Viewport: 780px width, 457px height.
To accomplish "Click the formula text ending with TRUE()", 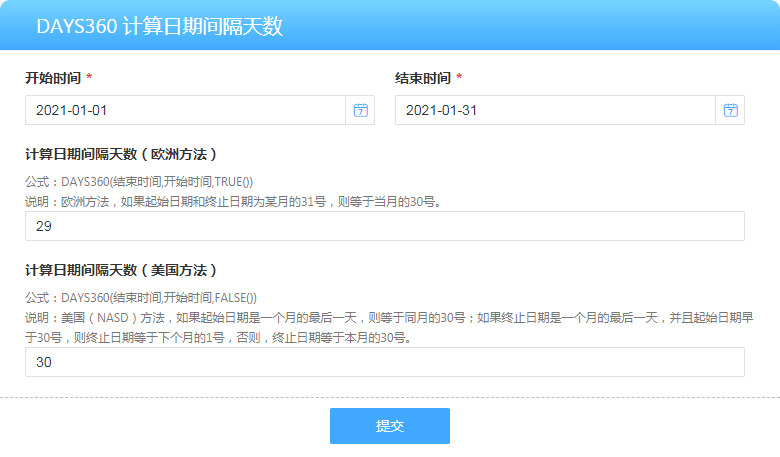I will [139, 182].
